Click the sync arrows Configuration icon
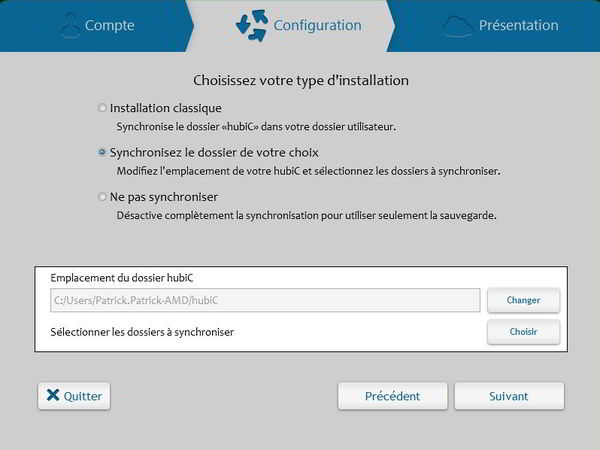 point(252,25)
